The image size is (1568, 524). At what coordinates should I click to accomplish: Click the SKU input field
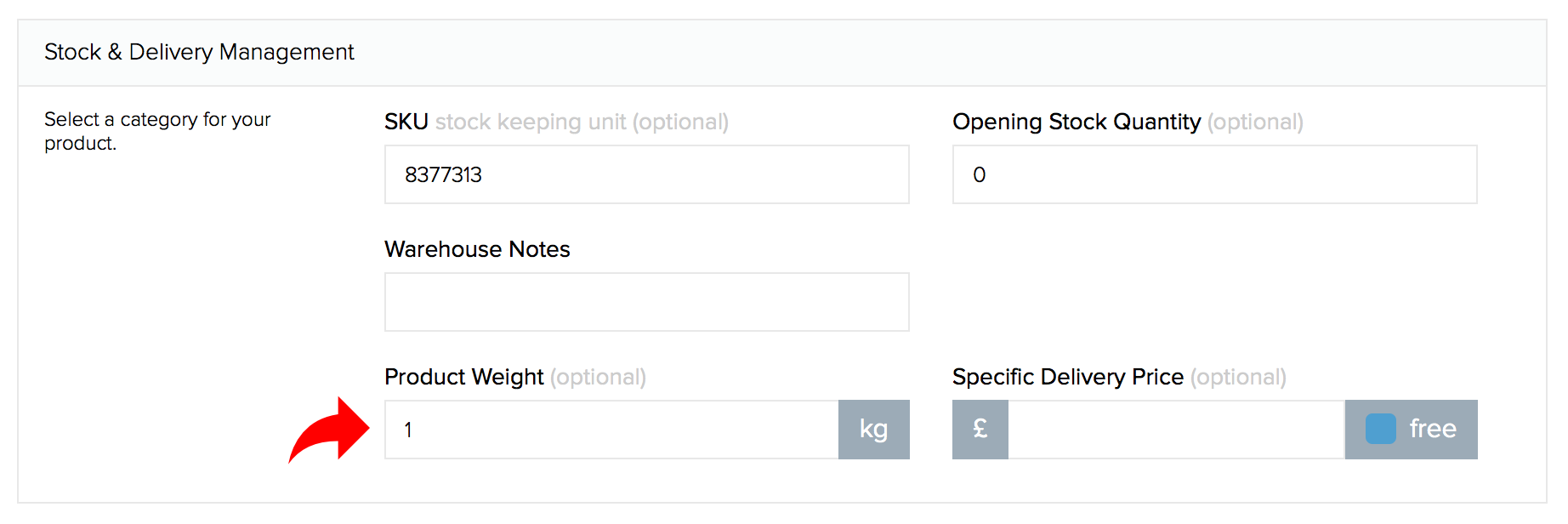646,174
